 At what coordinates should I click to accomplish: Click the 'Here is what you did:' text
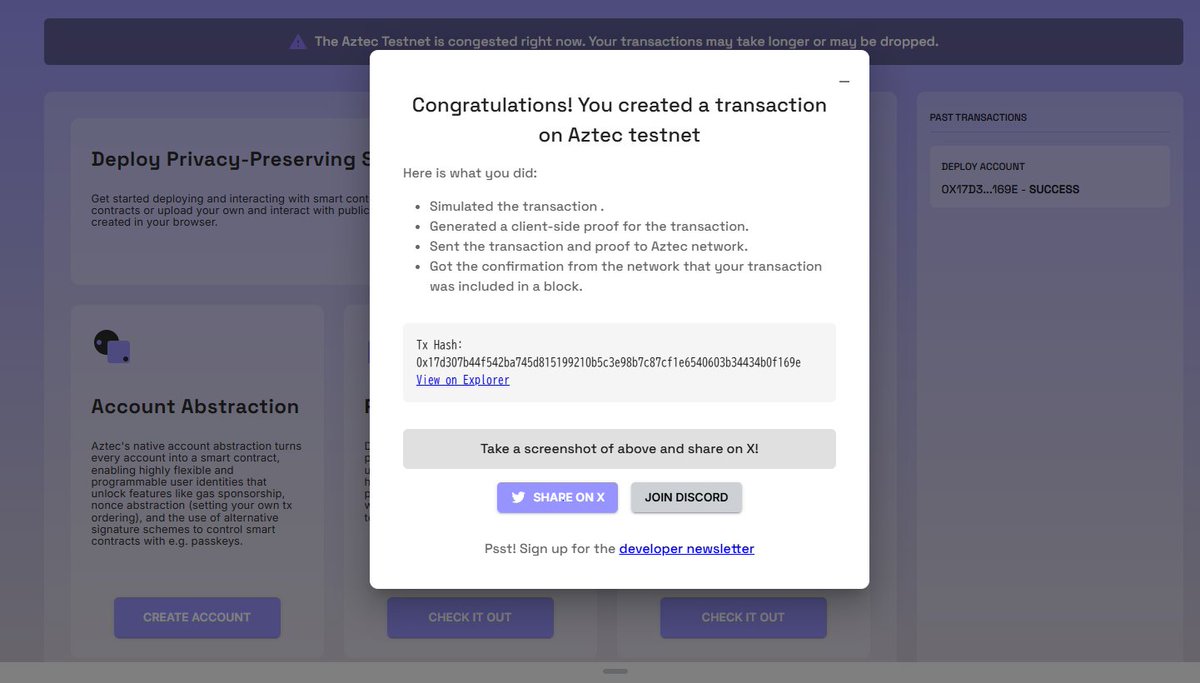point(470,173)
